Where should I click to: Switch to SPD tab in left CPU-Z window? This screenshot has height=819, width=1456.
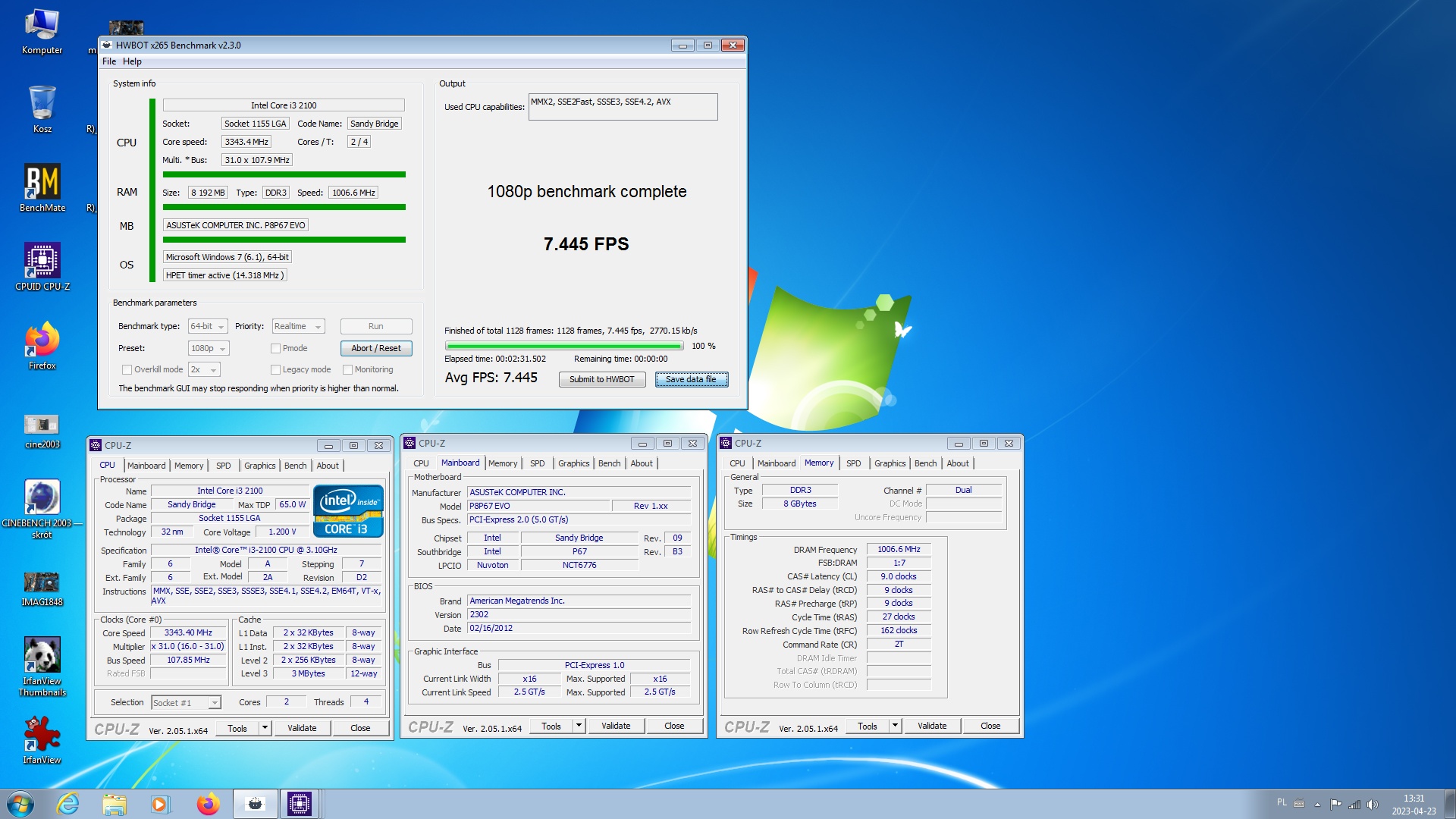[x=223, y=466]
